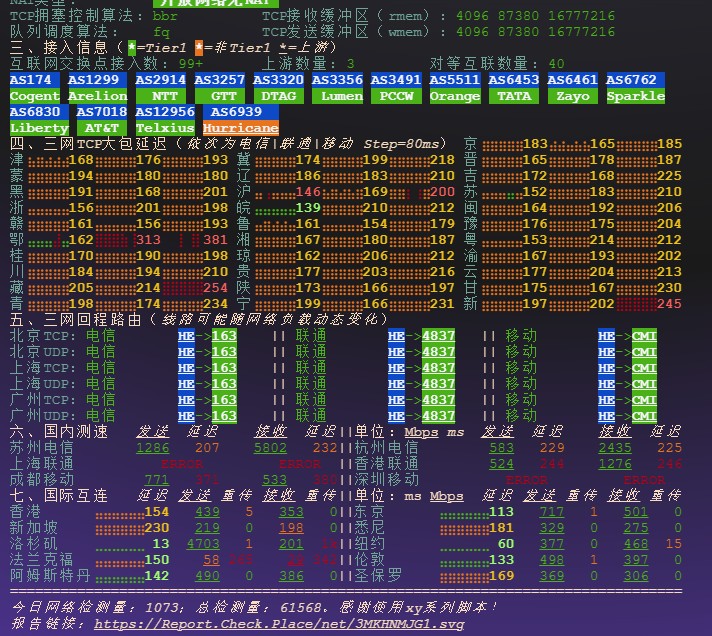712x636 pixels.
Task: Click the AS1299 badge
Action: point(98,80)
